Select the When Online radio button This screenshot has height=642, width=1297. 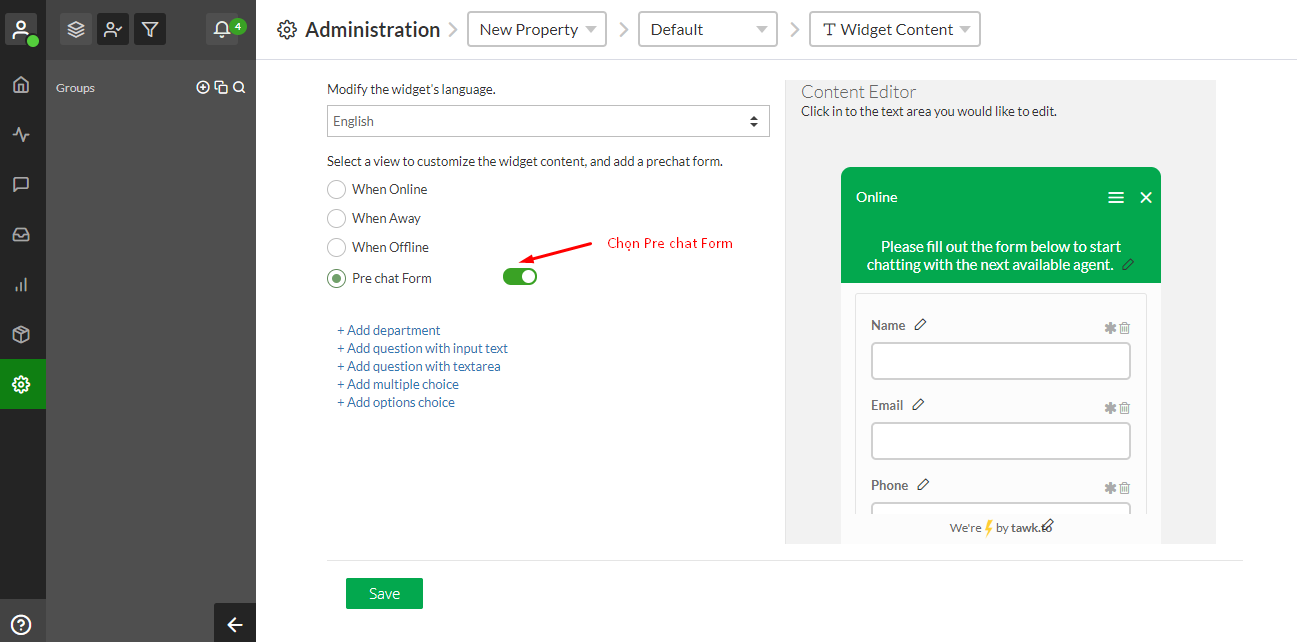pyautogui.click(x=337, y=189)
